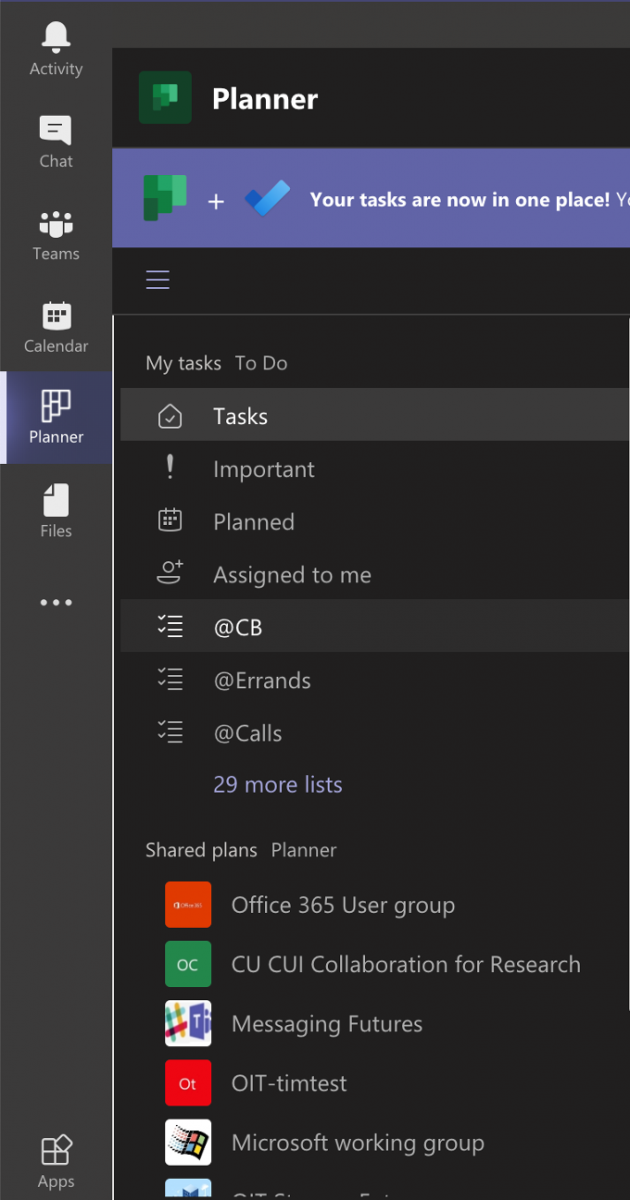
Task: Open the Activity bell in sidebar
Action: tap(56, 48)
